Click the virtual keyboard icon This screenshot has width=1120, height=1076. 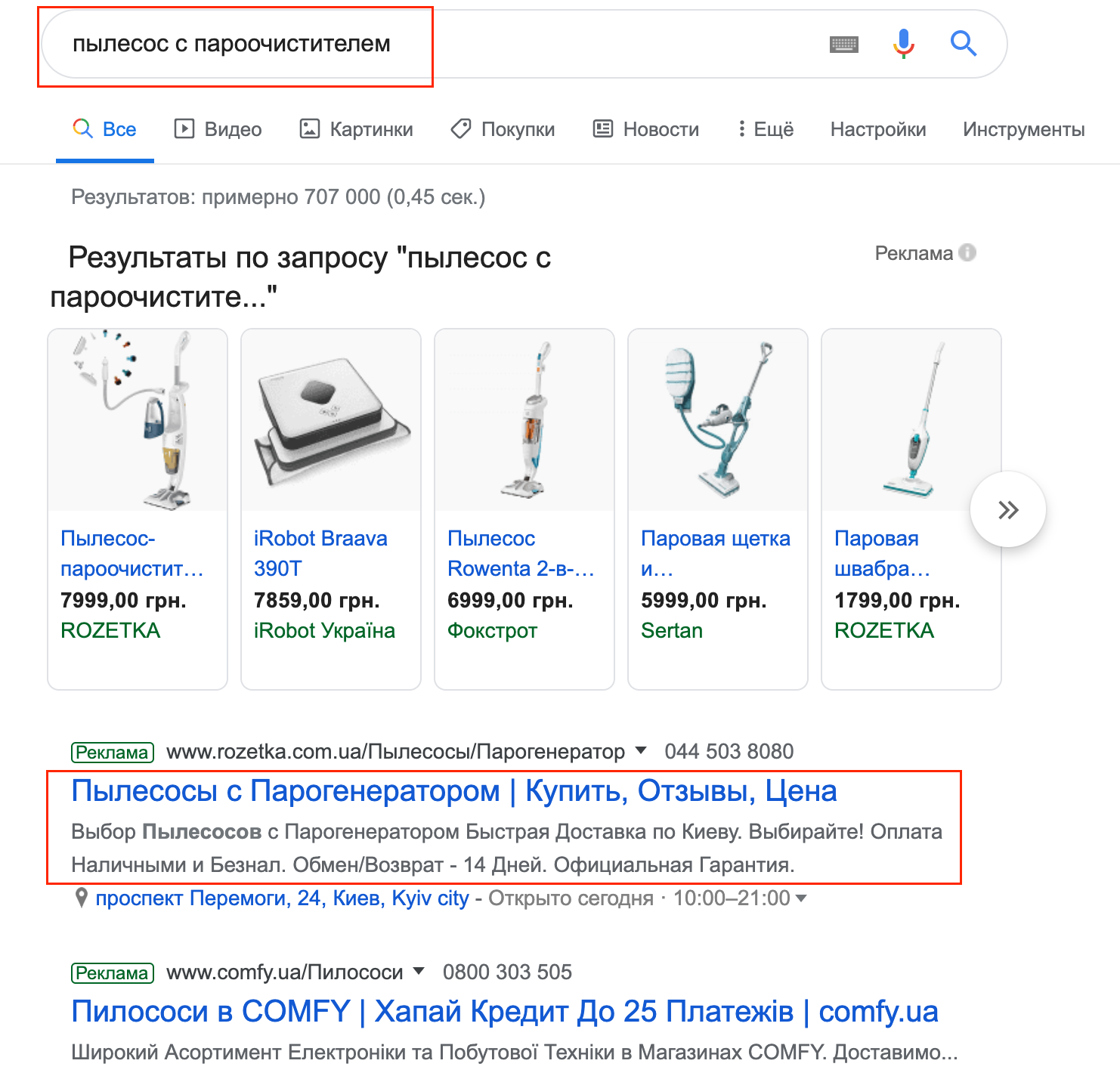(843, 45)
